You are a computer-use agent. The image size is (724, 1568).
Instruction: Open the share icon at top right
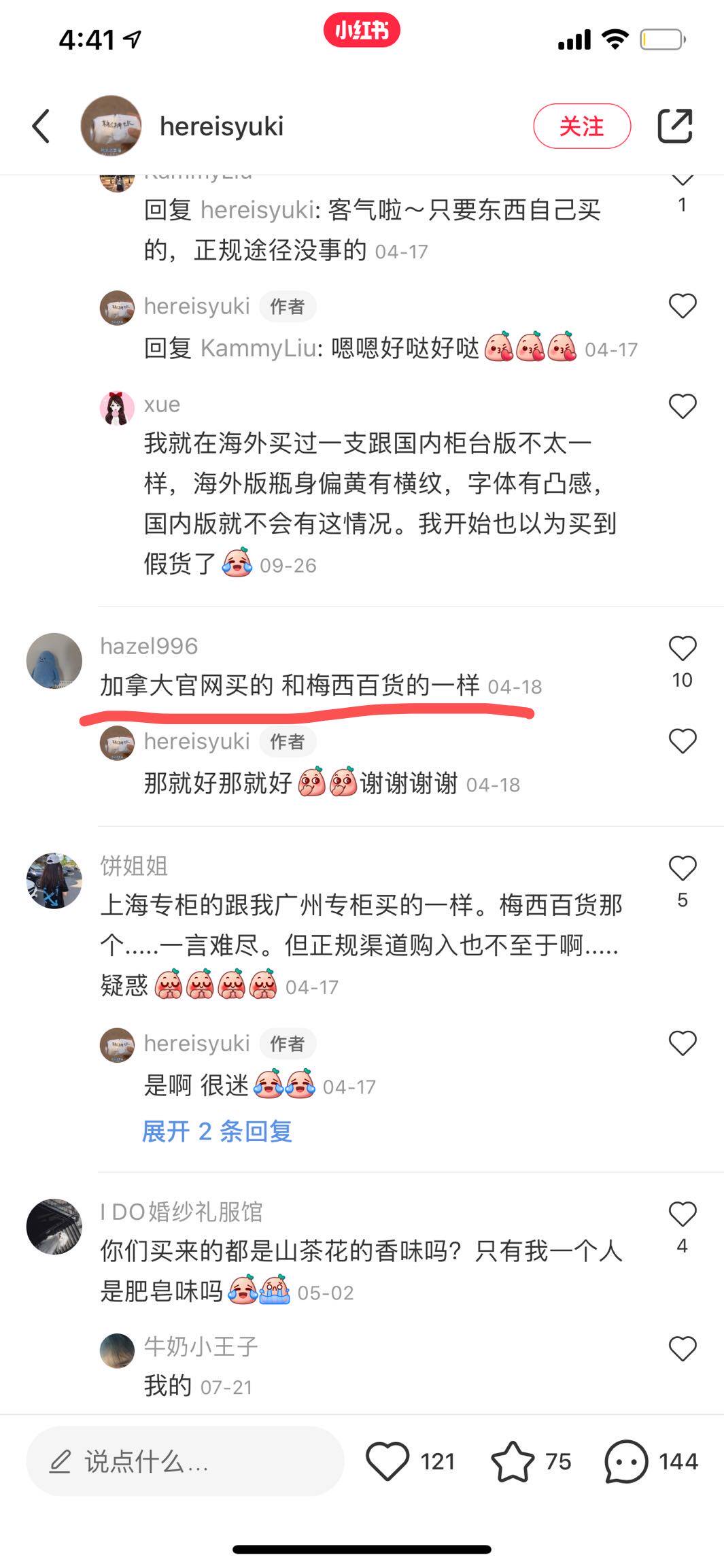click(674, 126)
